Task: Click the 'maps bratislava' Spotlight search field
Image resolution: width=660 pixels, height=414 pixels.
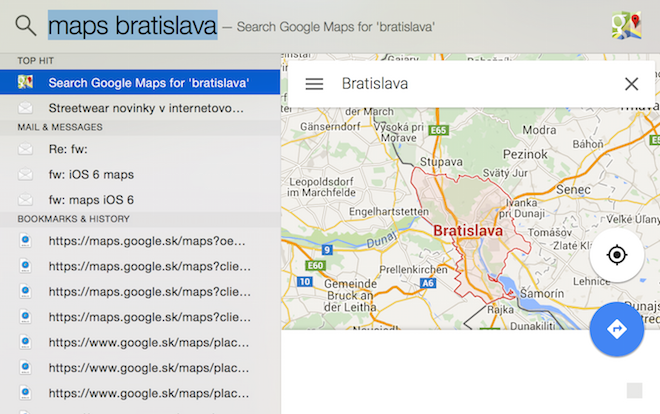Action: [133, 25]
